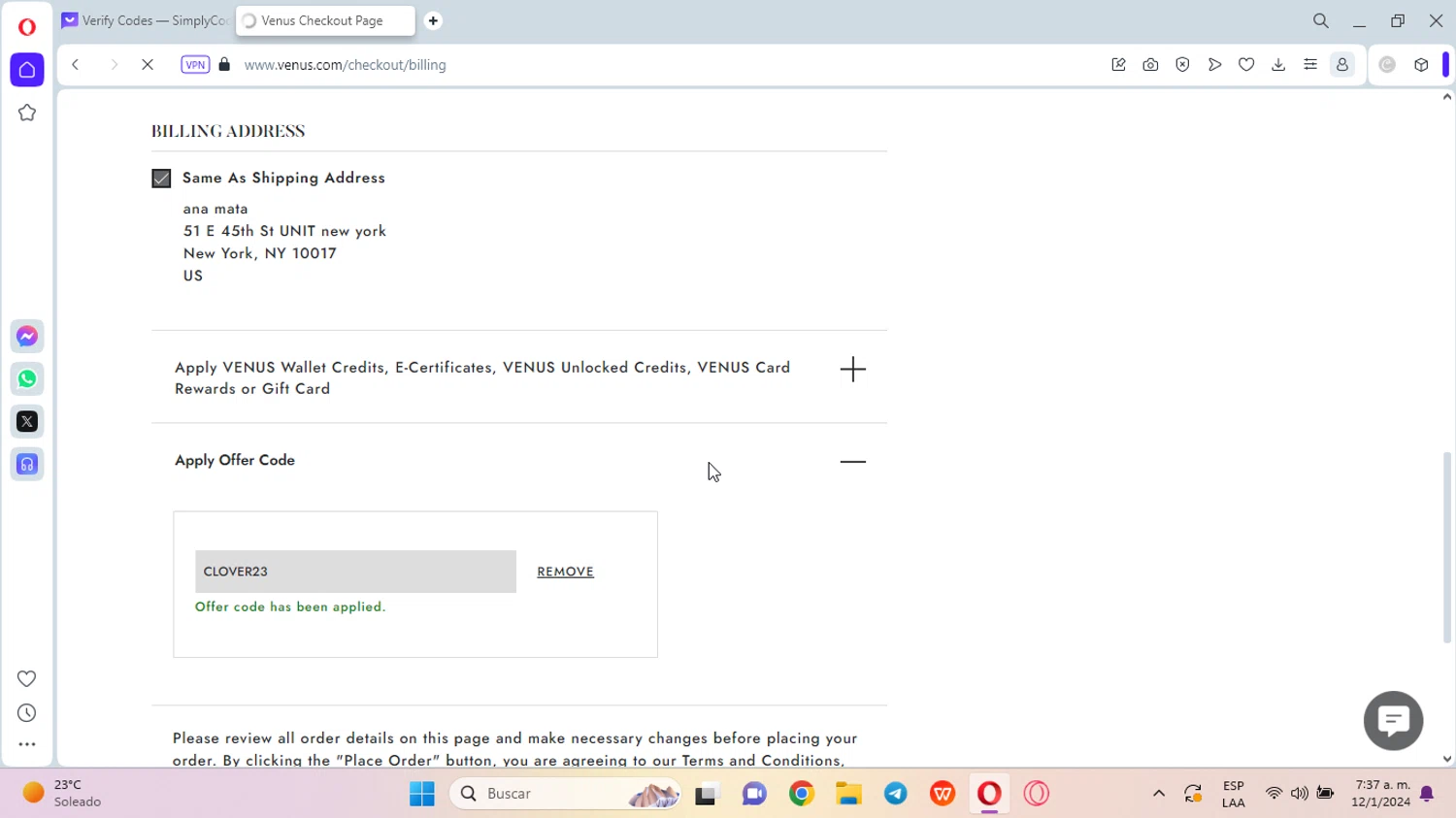Click the "Offer code has been applied." message
Viewport: 1456px width, 818px height.
(290, 606)
